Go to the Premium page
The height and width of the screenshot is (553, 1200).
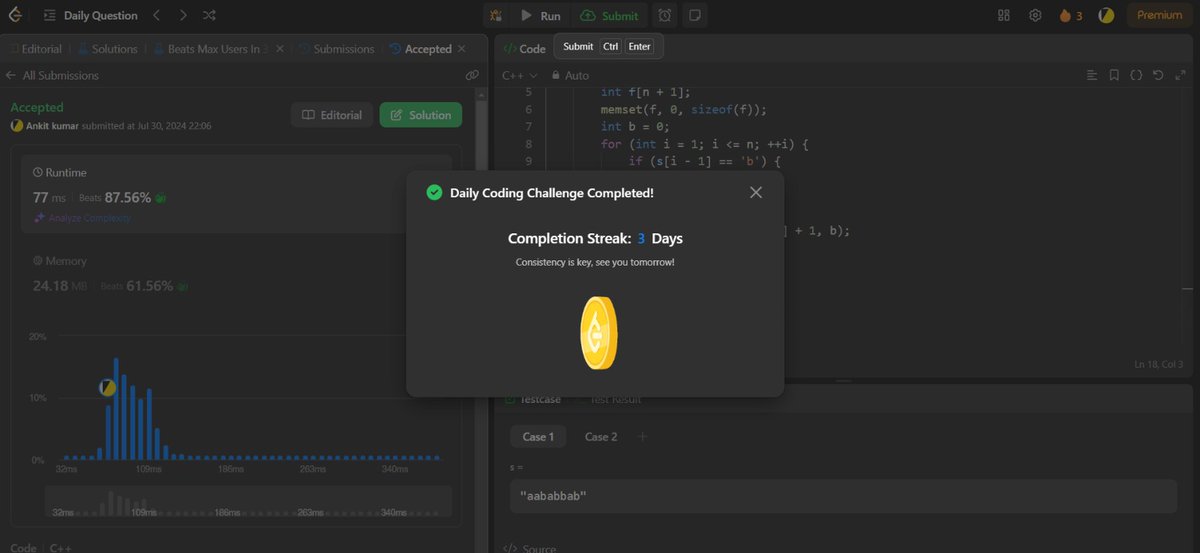(x=1159, y=16)
